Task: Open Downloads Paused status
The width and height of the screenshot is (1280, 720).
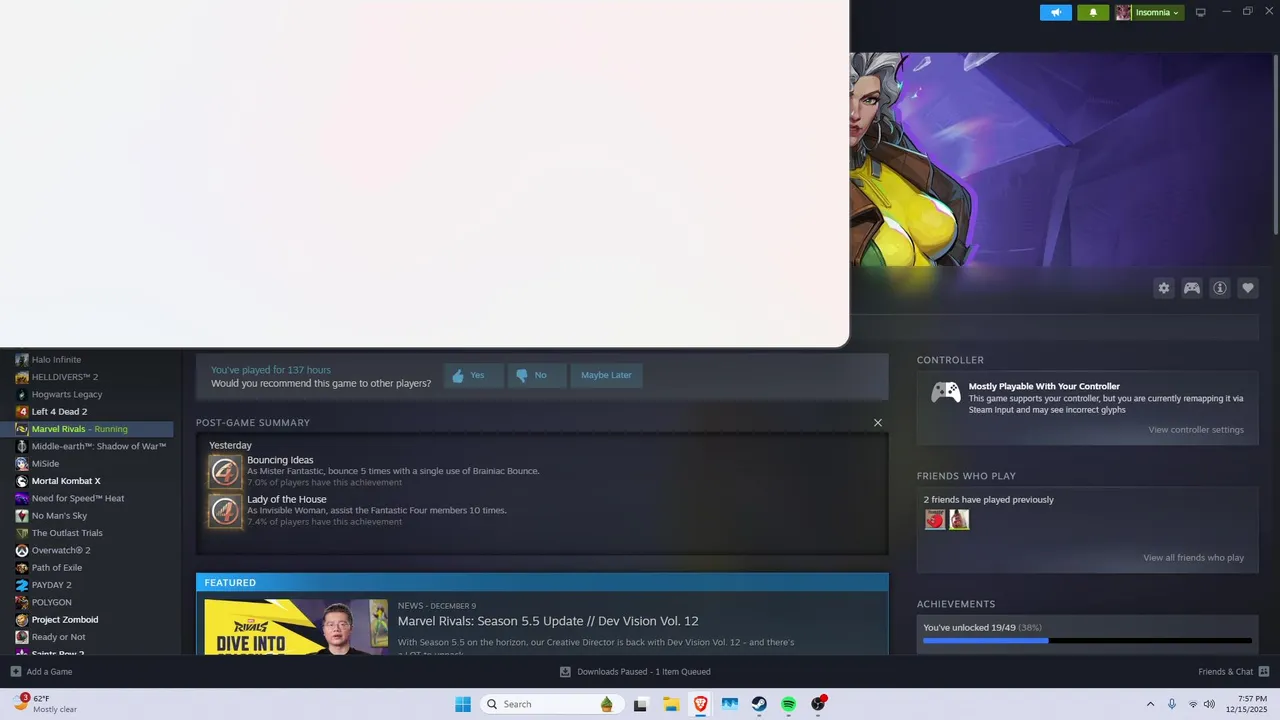Action: [635, 672]
